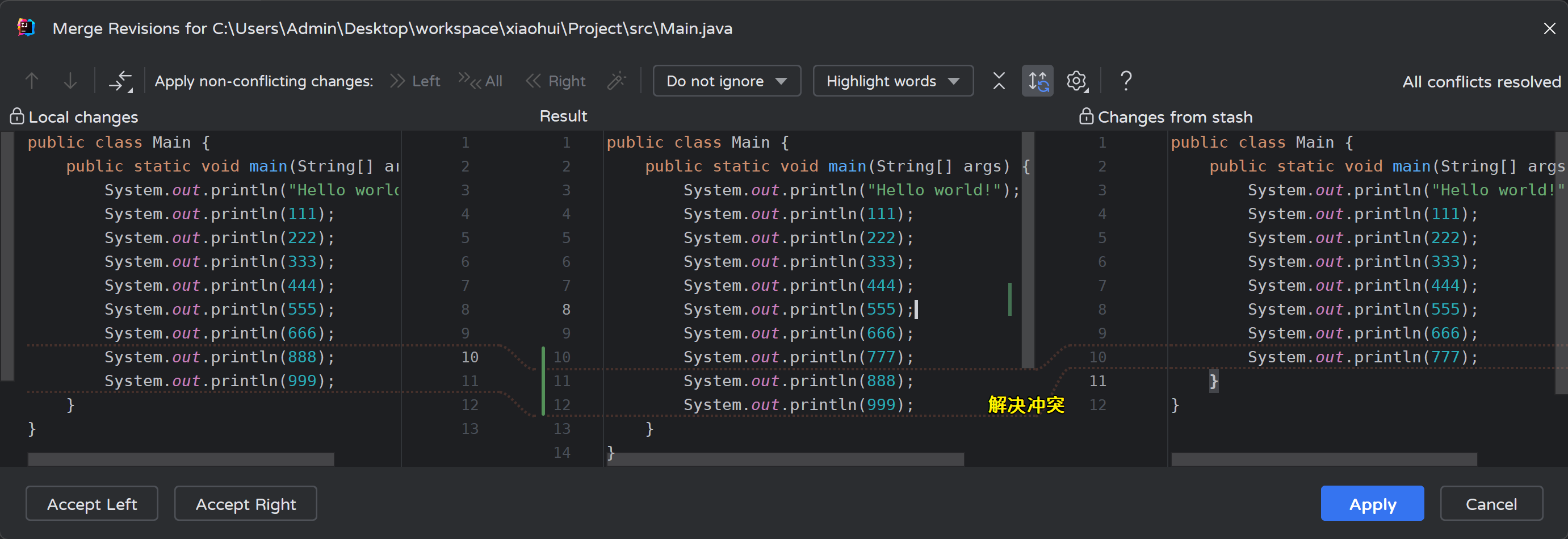Open help with the question mark icon

pyautogui.click(x=1126, y=81)
